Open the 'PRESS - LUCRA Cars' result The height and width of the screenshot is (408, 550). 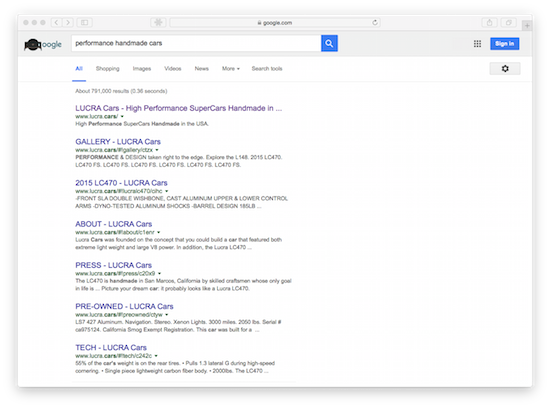(114, 265)
